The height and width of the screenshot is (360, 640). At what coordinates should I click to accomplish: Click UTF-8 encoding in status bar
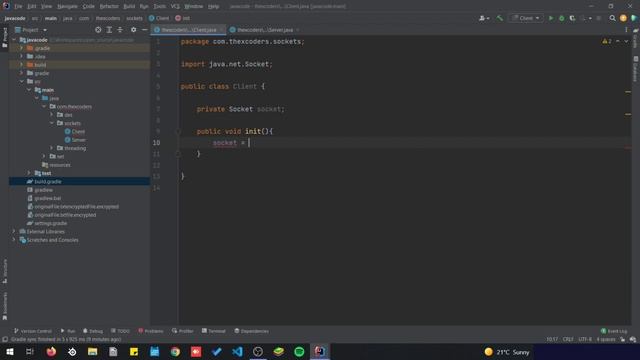585,339
